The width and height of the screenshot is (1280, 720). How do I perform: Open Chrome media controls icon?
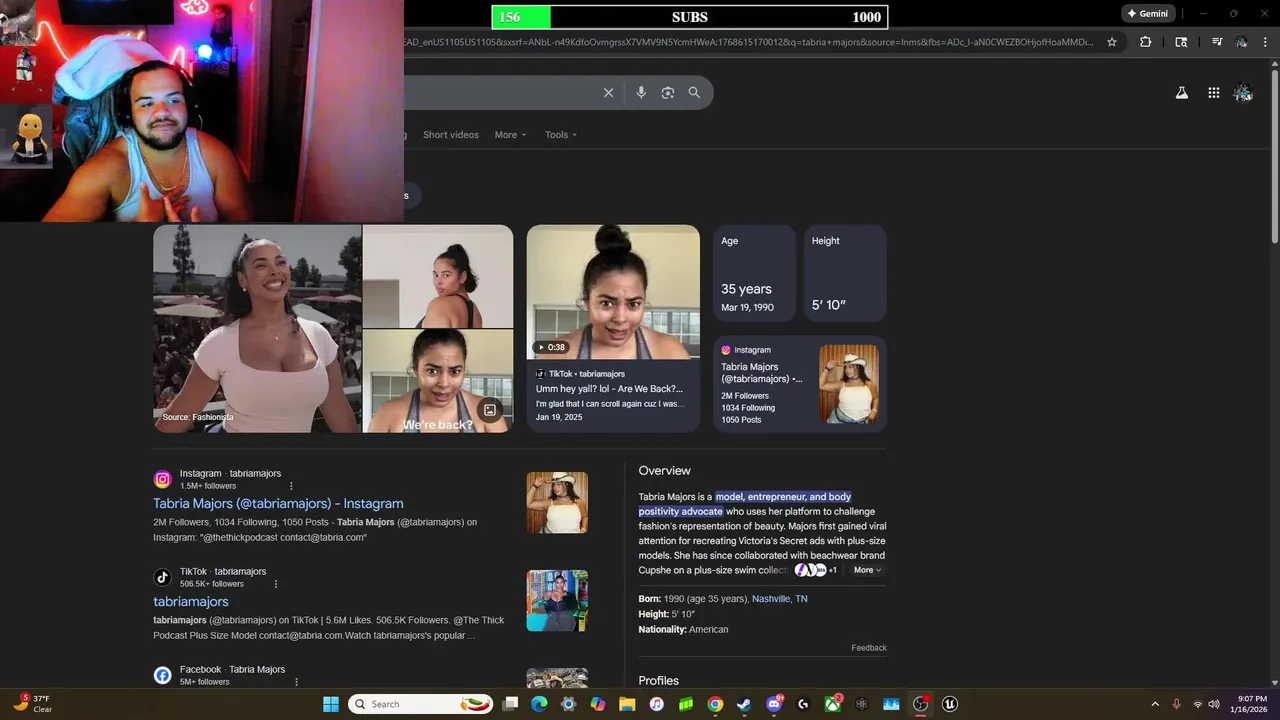(x=1217, y=42)
